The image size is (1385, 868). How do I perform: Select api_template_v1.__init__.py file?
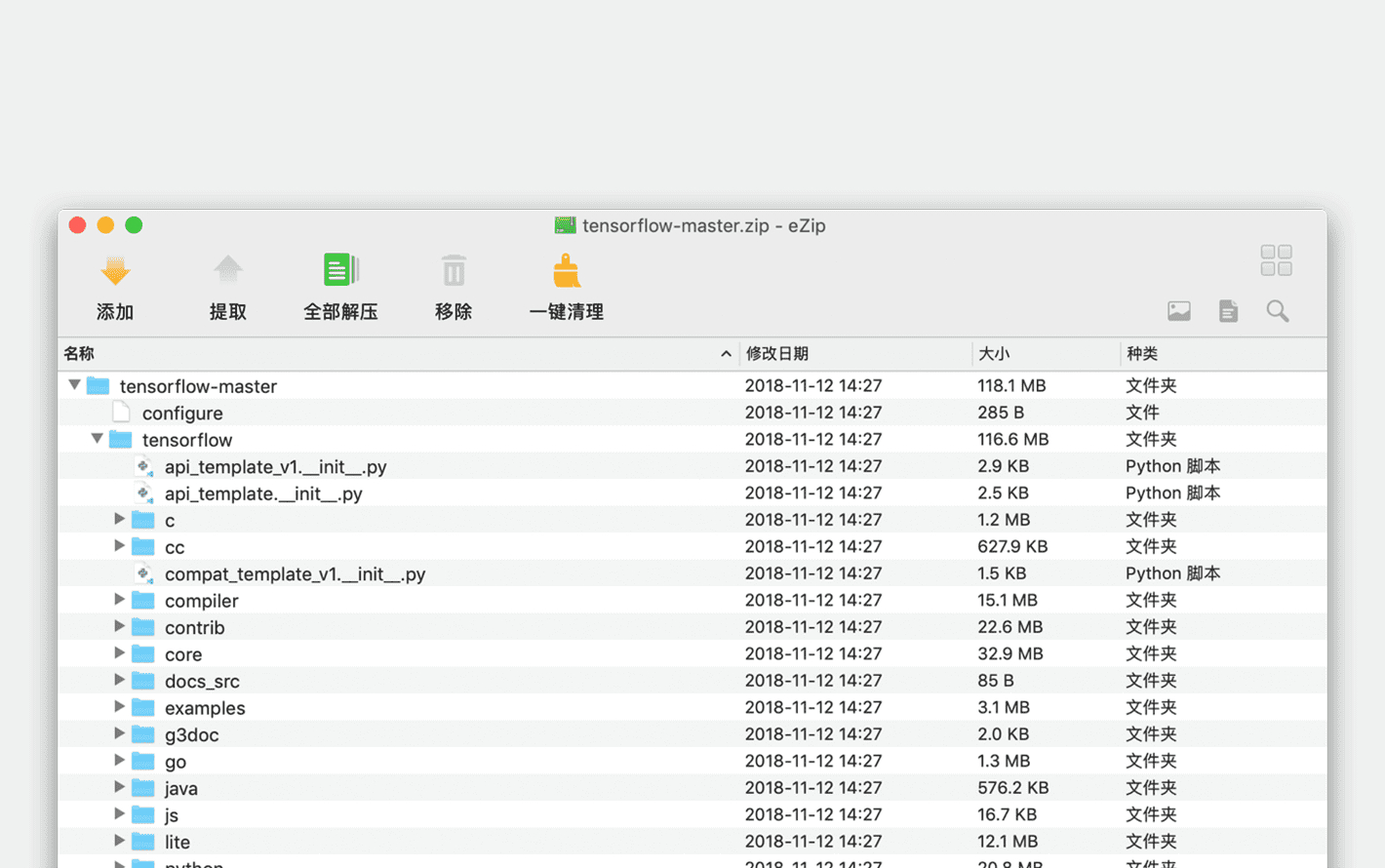click(275, 467)
